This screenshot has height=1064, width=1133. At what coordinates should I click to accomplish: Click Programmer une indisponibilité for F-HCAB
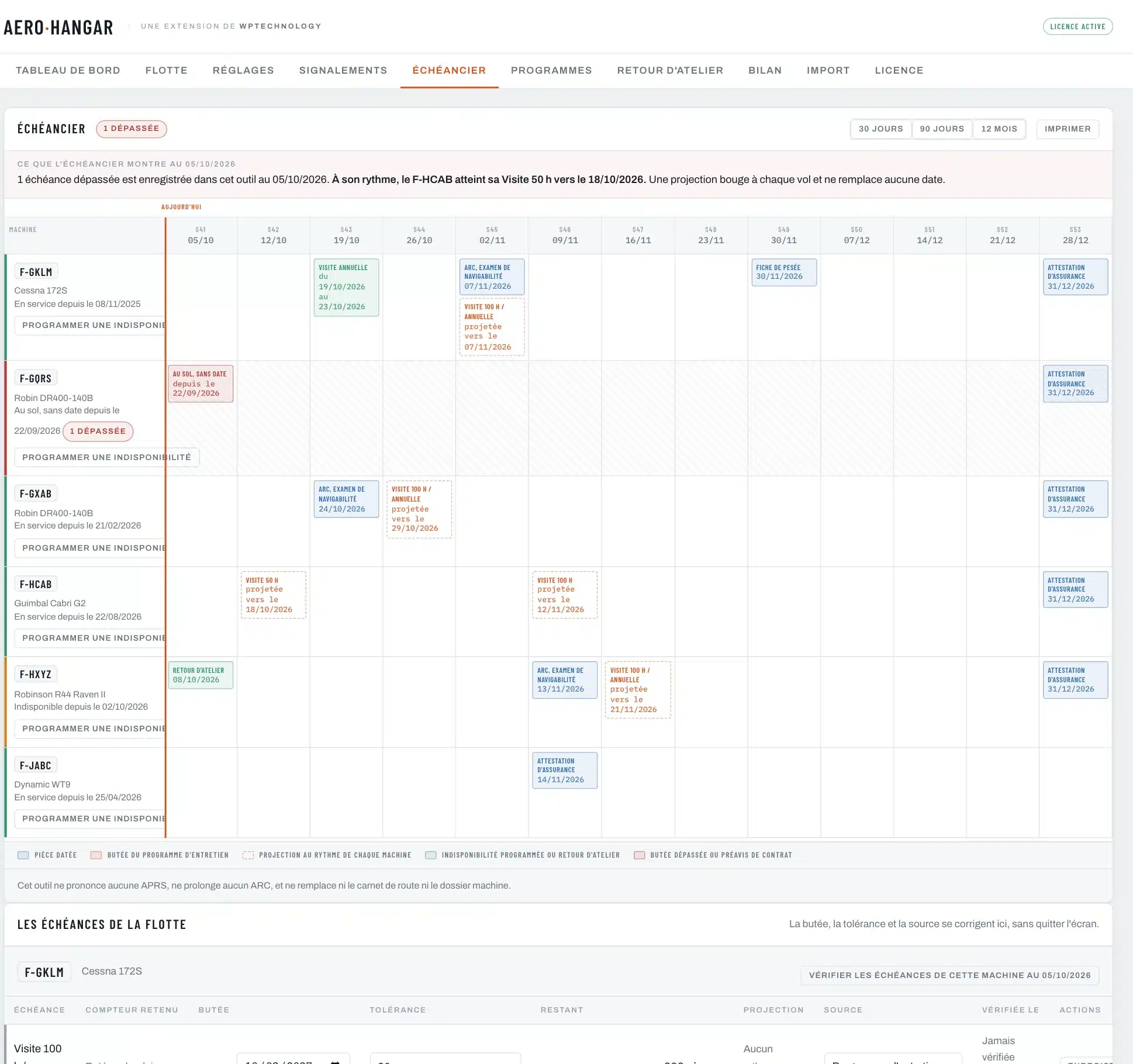[90, 638]
